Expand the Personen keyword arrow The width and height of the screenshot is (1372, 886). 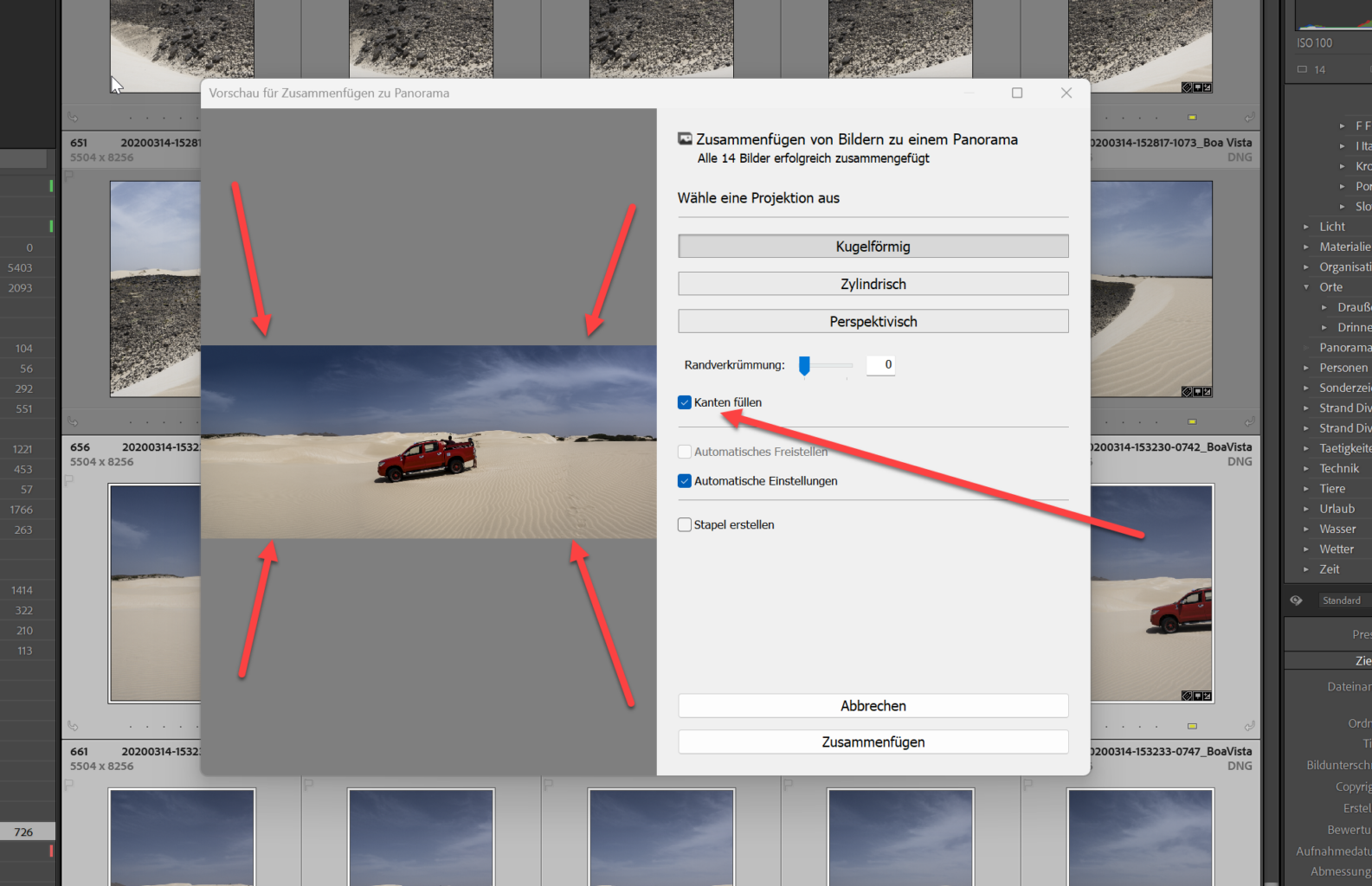[x=1306, y=368]
